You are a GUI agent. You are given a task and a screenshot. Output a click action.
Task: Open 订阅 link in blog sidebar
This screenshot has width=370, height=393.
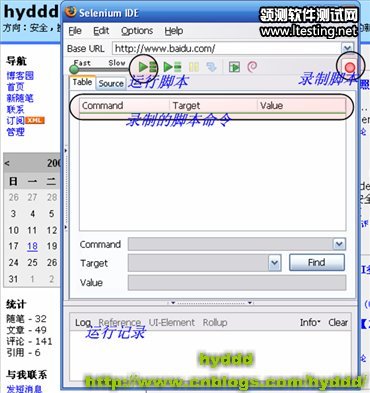[x=15, y=120]
